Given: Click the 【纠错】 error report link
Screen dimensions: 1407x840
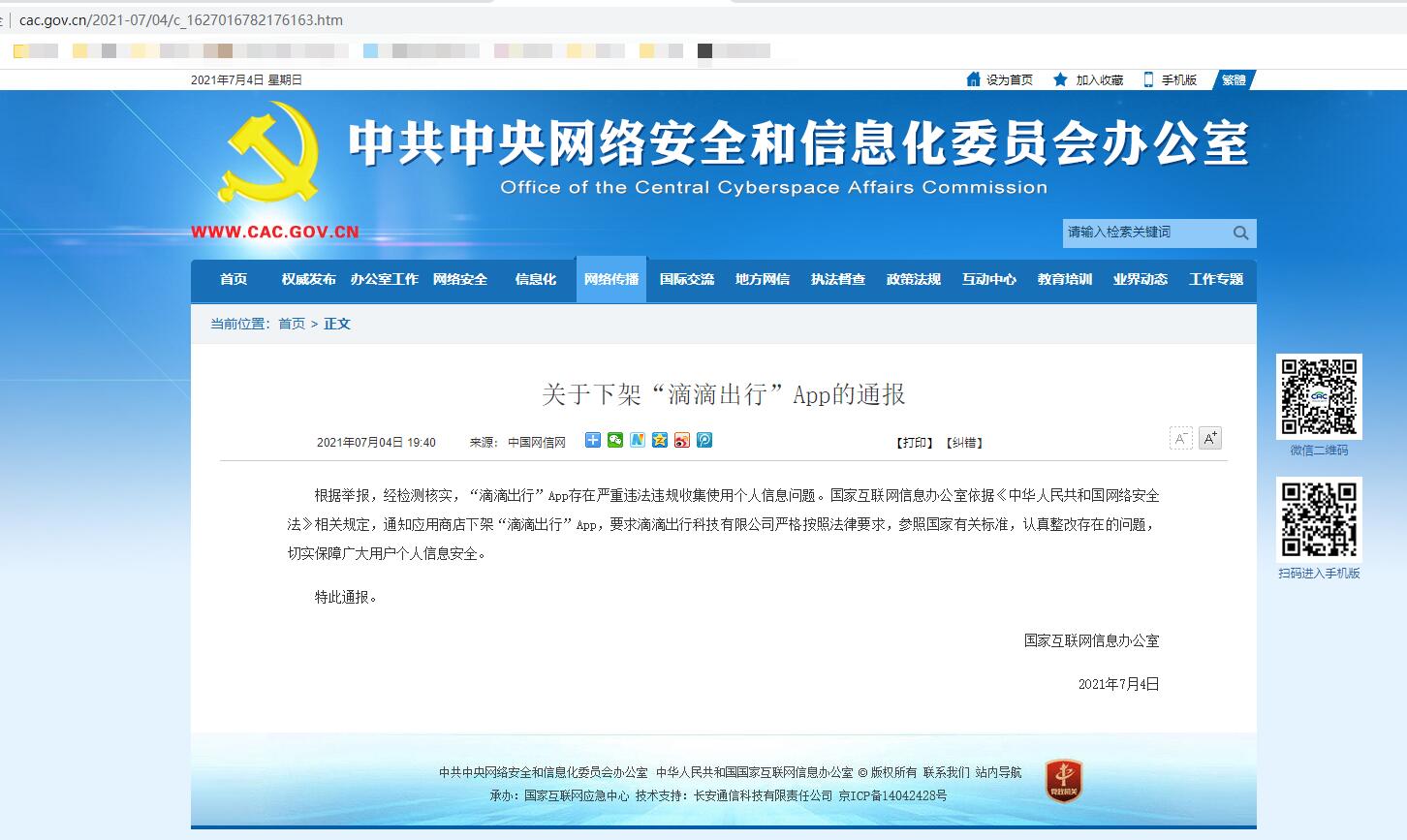Looking at the screenshot, I should tap(965, 443).
